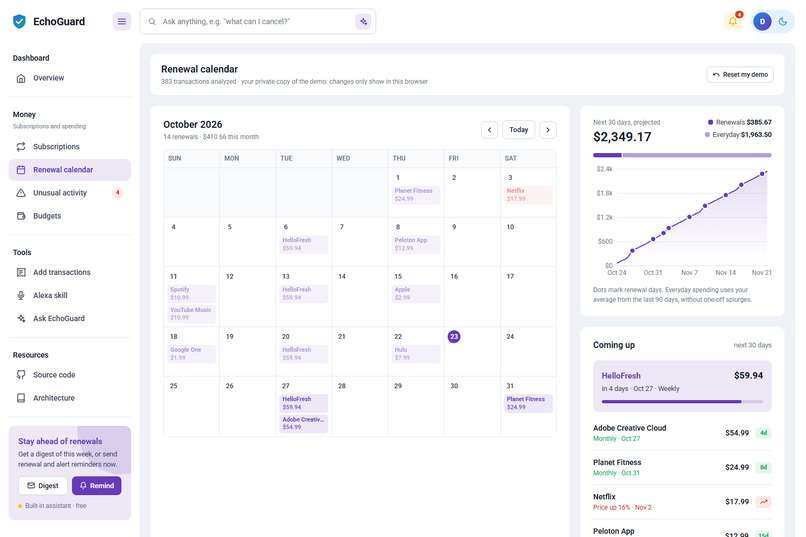Open notifications bell

pyautogui.click(x=733, y=22)
